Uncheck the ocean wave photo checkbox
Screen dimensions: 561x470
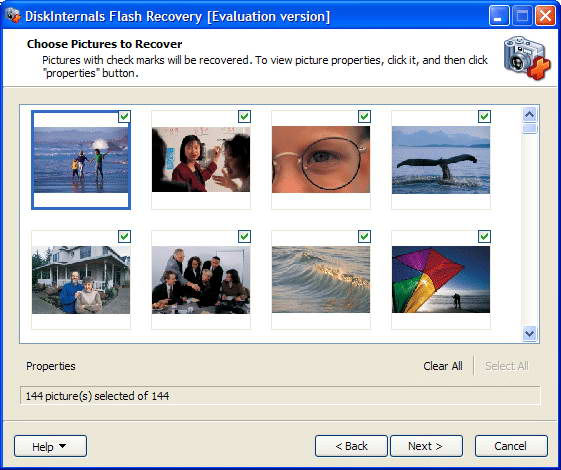click(364, 236)
